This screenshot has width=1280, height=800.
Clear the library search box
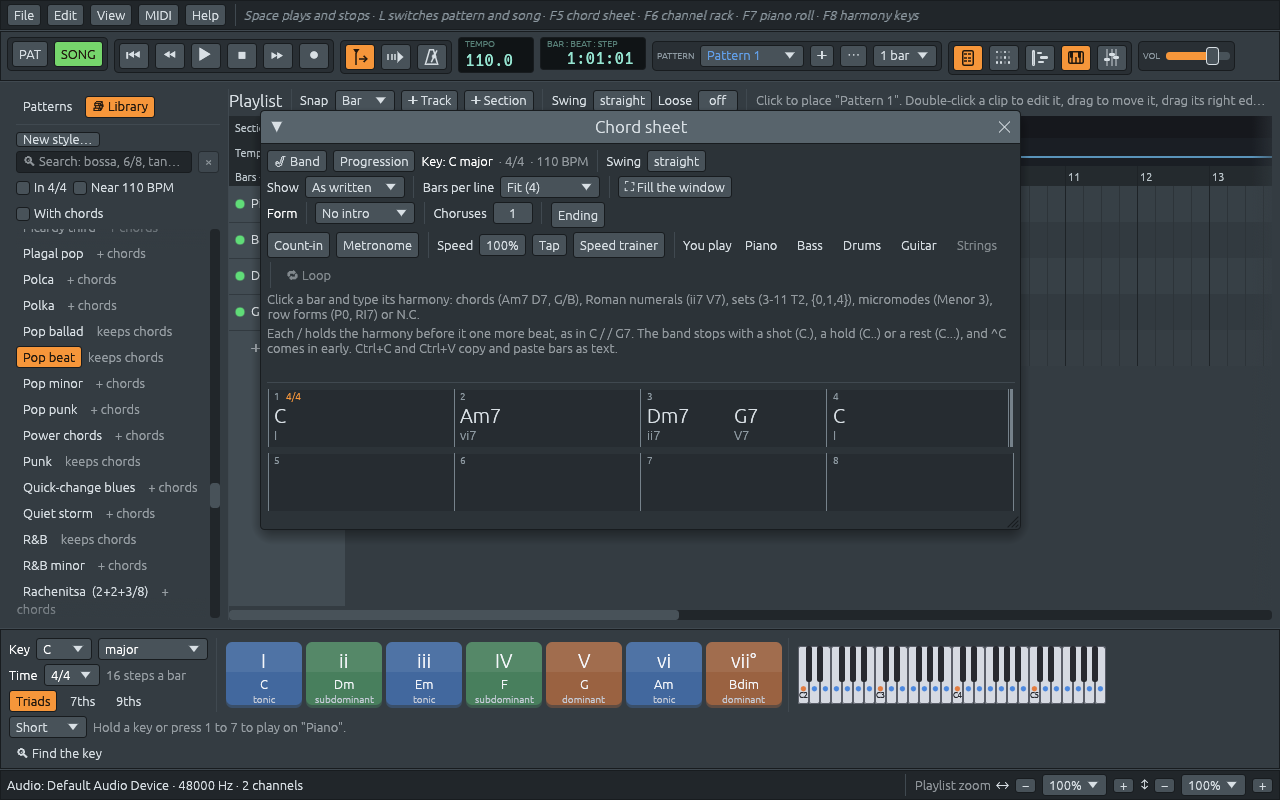208,162
